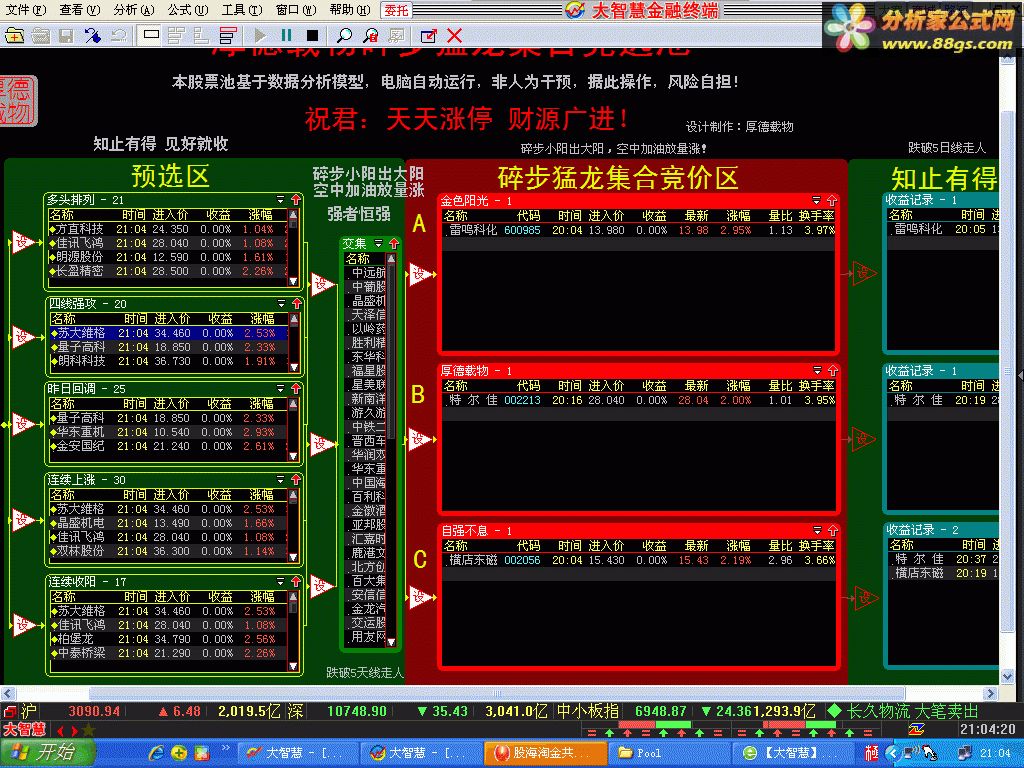Click the red up arrow on 多头排列 header
Screen dimensions: 1024x768
click(296, 199)
